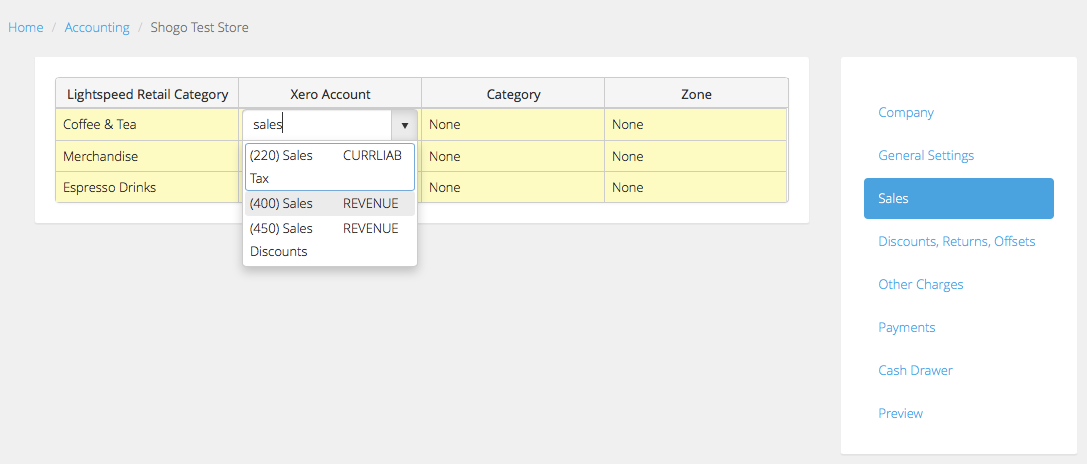Click the Lightspeed Retail Category column header
The image size is (1087, 464).
147,94
